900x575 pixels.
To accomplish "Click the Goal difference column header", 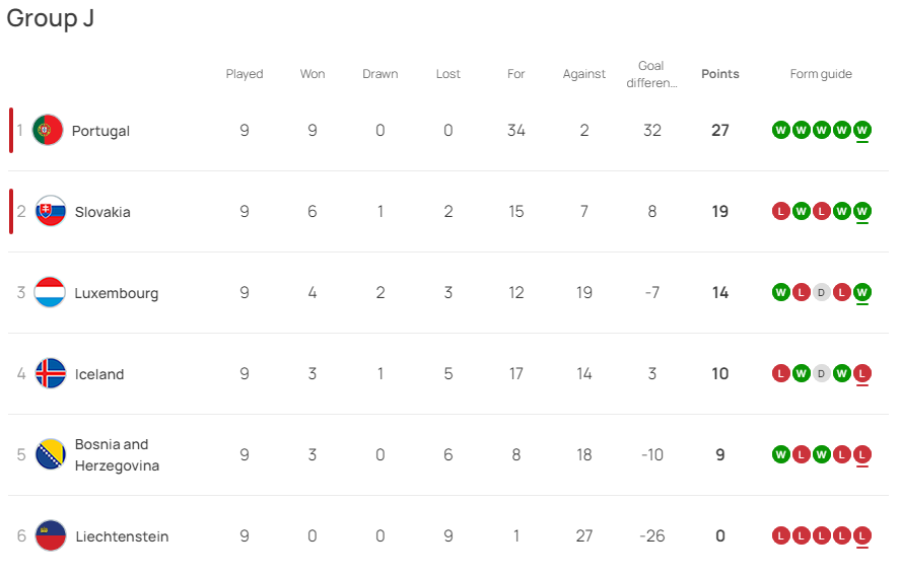I will pos(651,74).
